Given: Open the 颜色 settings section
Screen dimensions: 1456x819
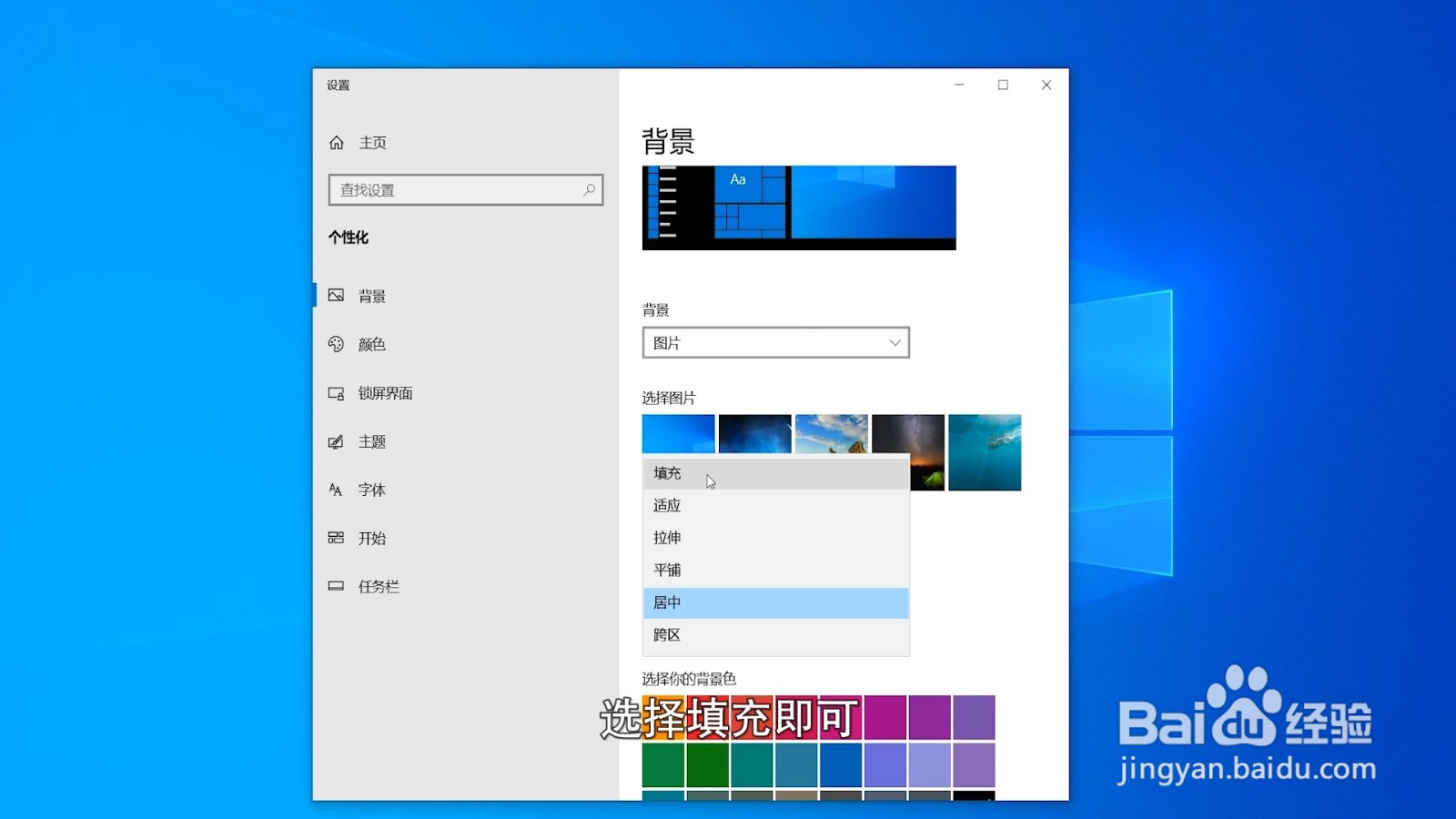Looking at the screenshot, I should coord(371,344).
